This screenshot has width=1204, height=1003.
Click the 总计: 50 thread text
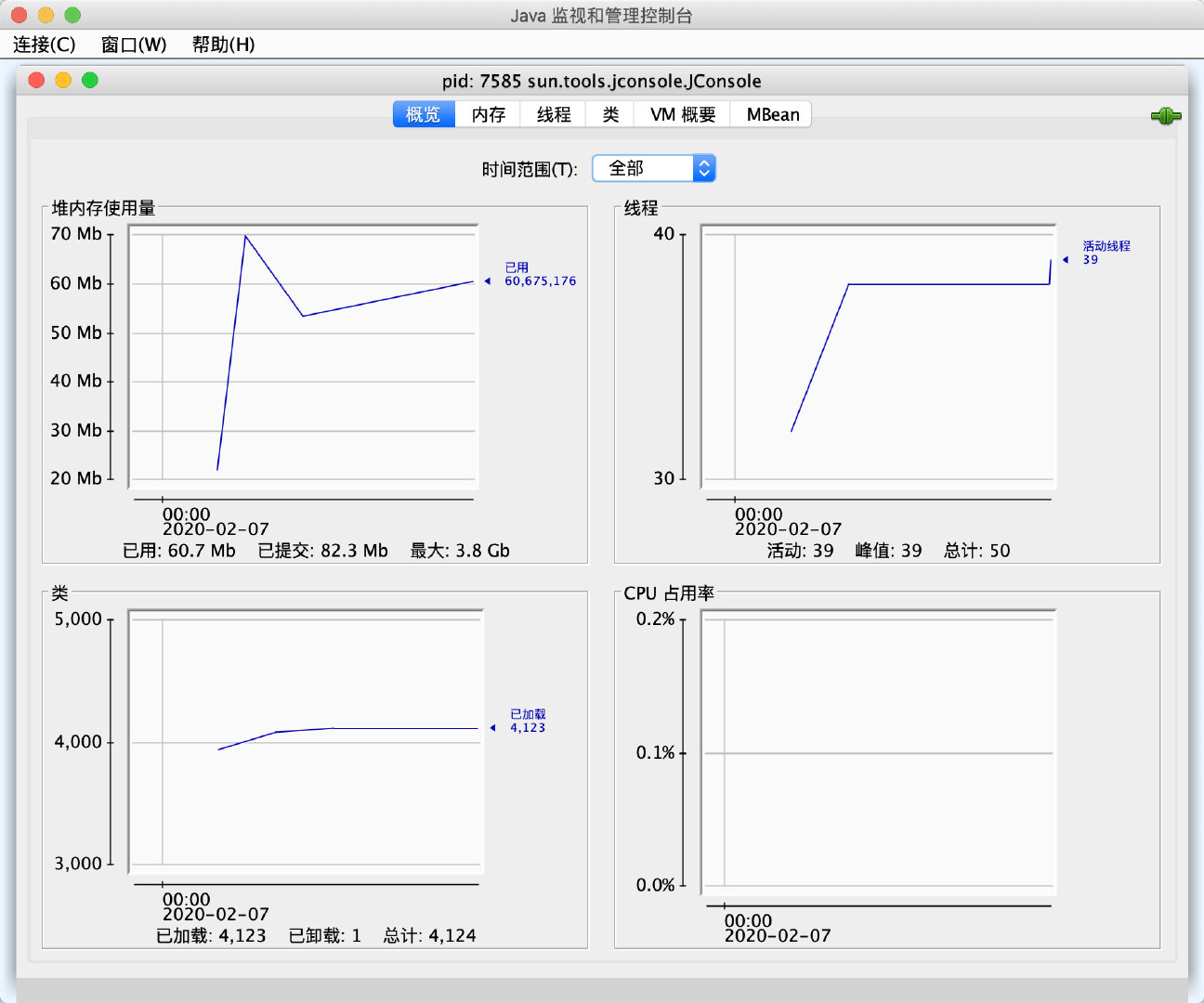point(977,551)
